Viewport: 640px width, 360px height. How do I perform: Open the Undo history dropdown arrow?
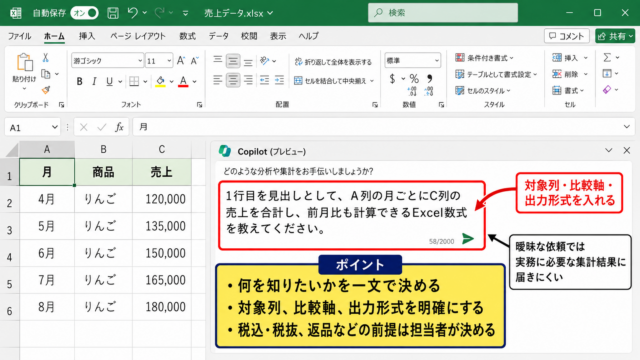click(144, 13)
